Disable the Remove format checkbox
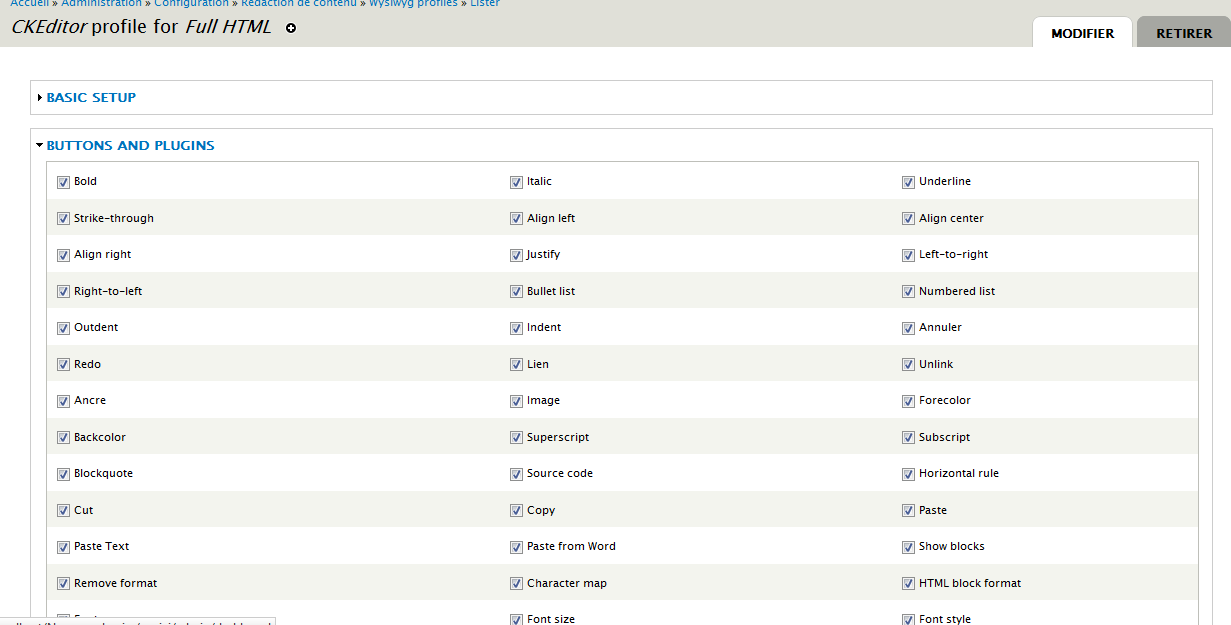The height and width of the screenshot is (625, 1231). point(63,584)
